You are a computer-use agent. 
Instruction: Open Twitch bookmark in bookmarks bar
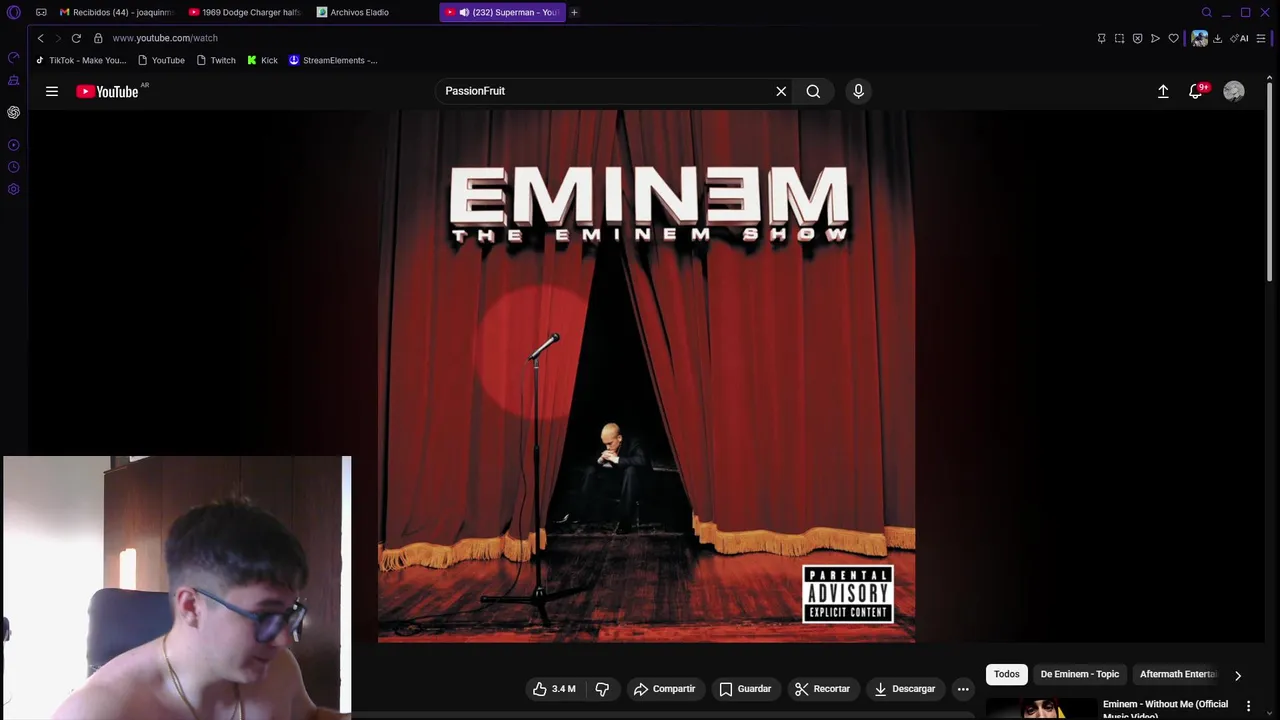click(x=216, y=60)
